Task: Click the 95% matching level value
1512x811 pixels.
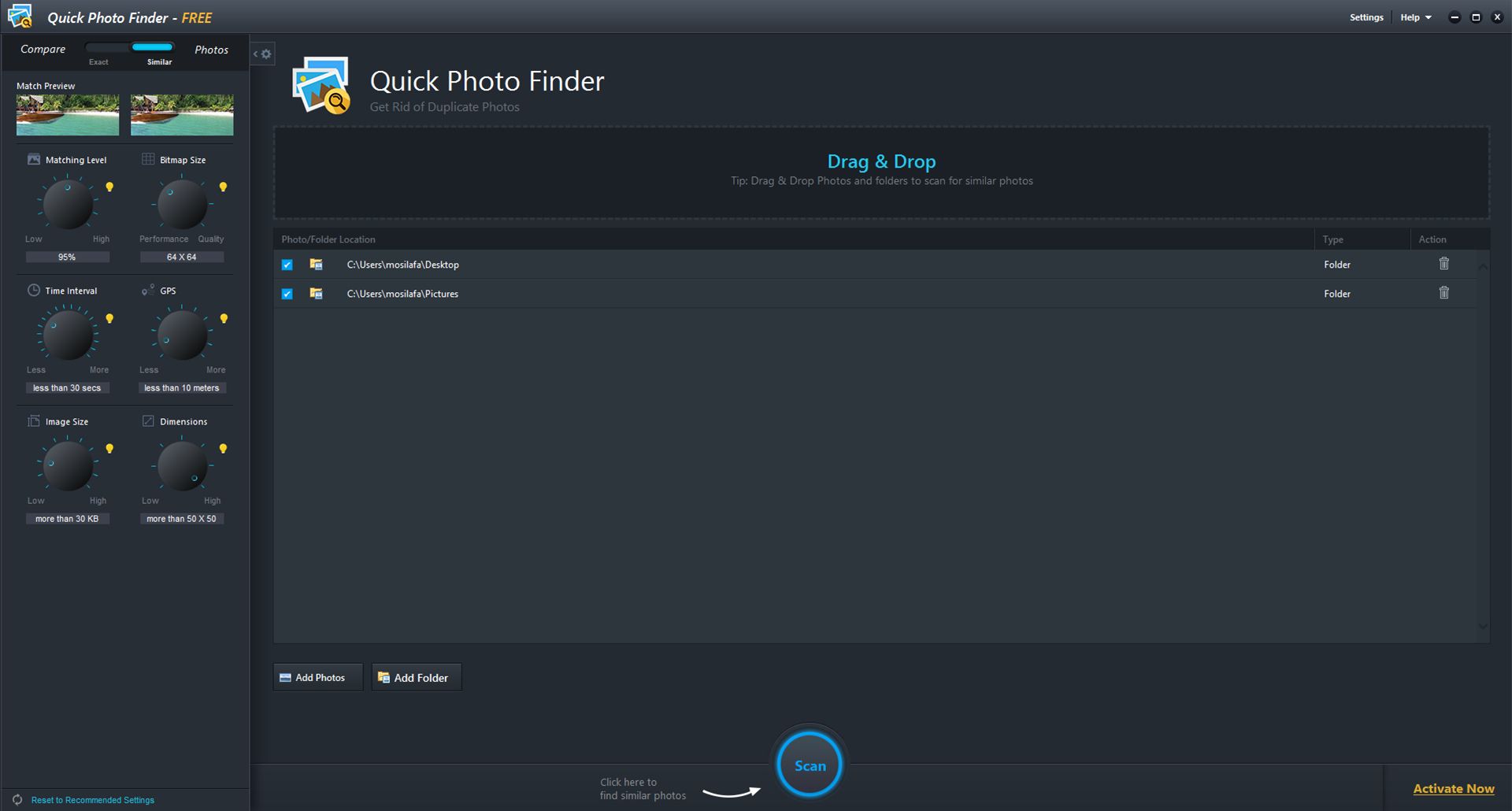Action: click(x=67, y=257)
